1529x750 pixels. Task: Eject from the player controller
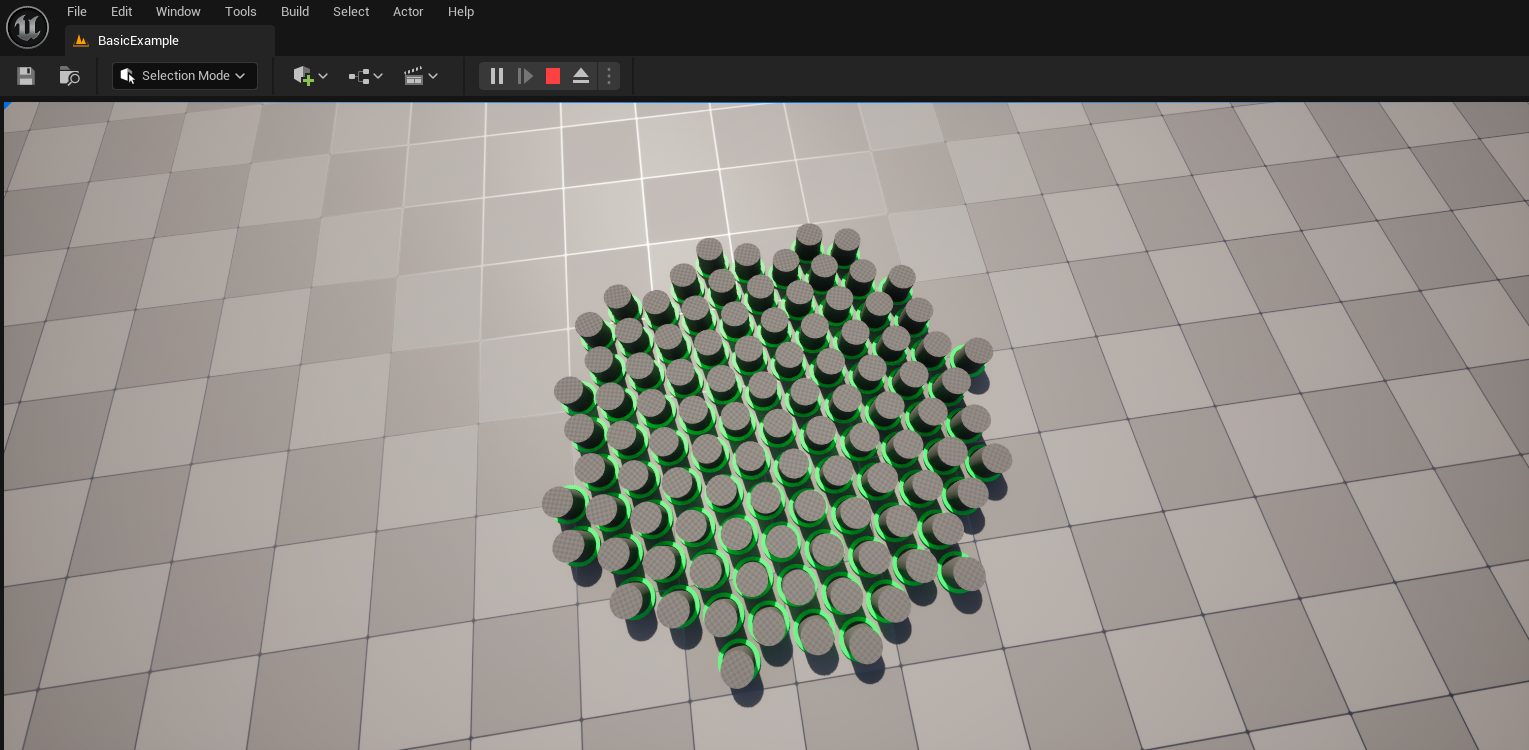581,76
